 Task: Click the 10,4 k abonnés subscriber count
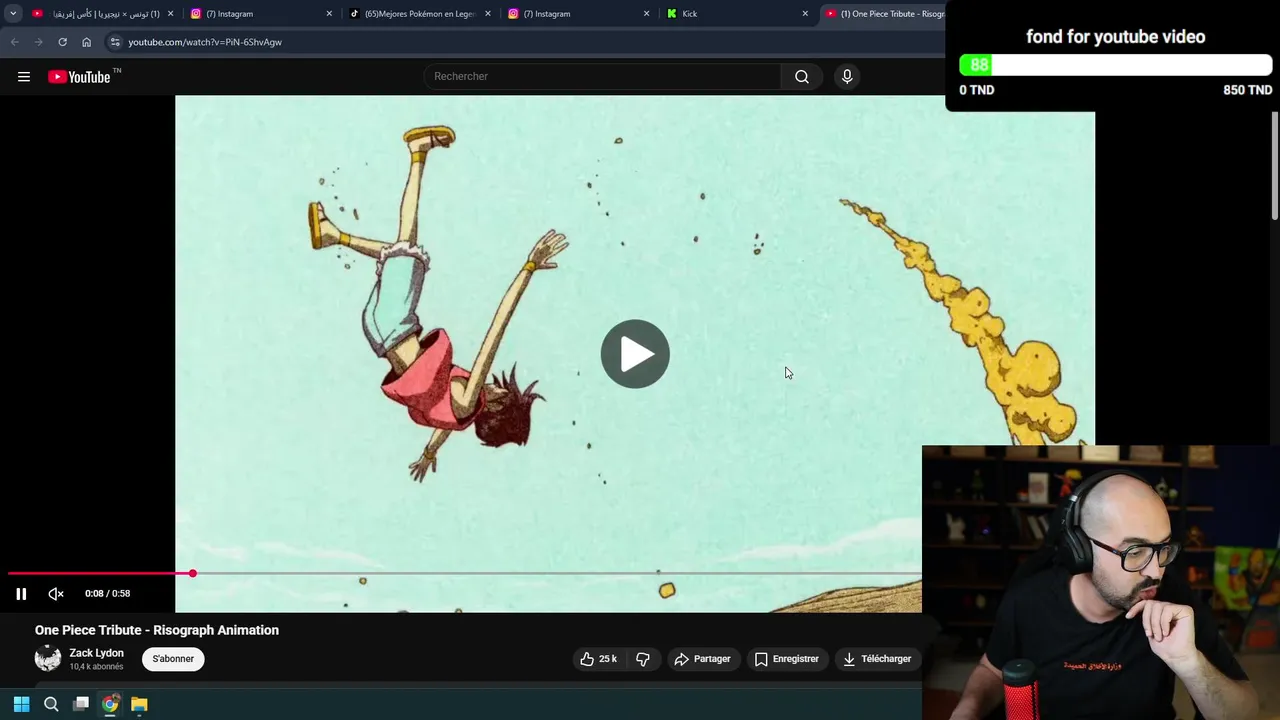coord(96,667)
